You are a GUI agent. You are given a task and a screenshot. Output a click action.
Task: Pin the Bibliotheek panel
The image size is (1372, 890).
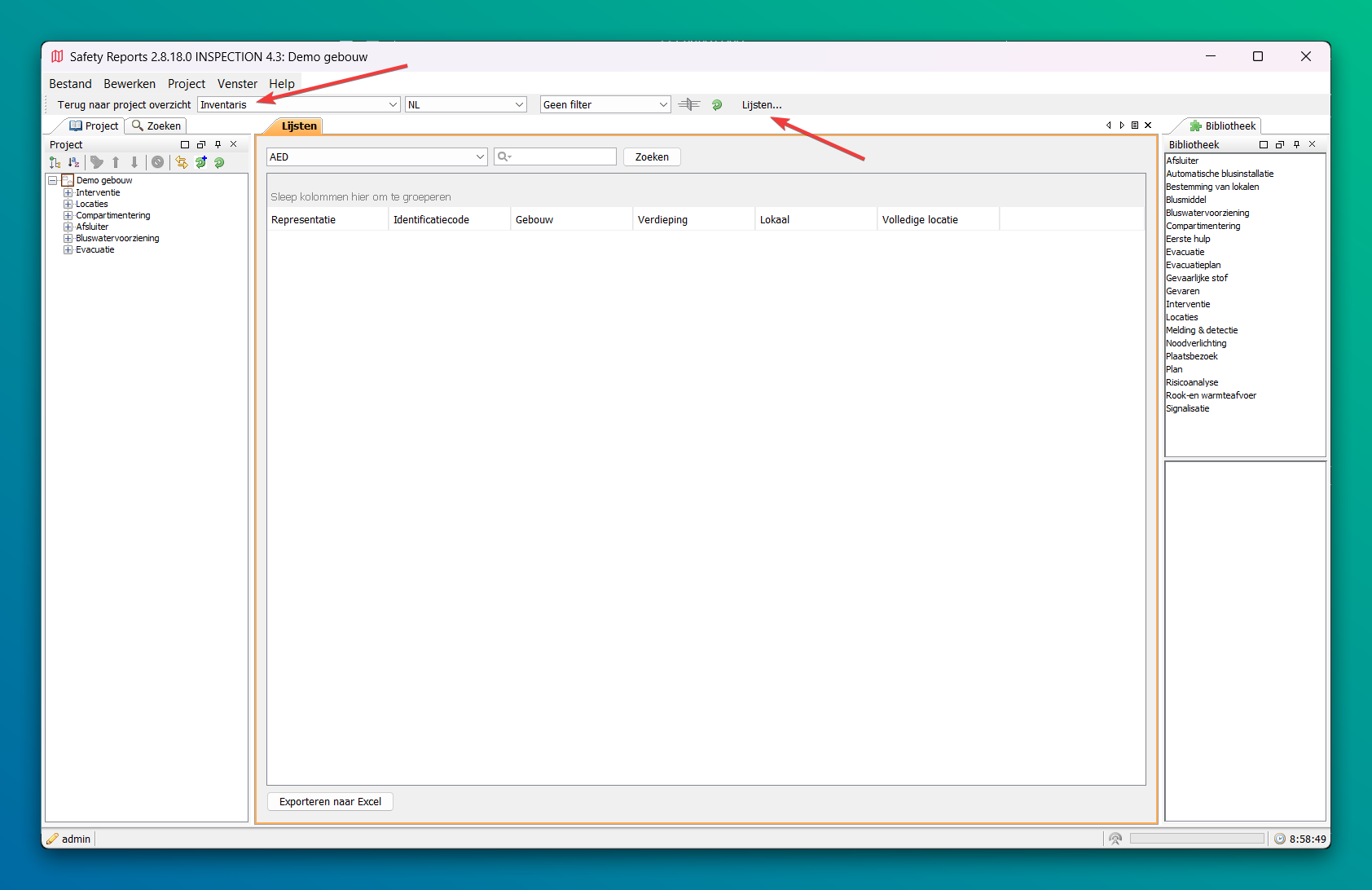click(x=1296, y=144)
